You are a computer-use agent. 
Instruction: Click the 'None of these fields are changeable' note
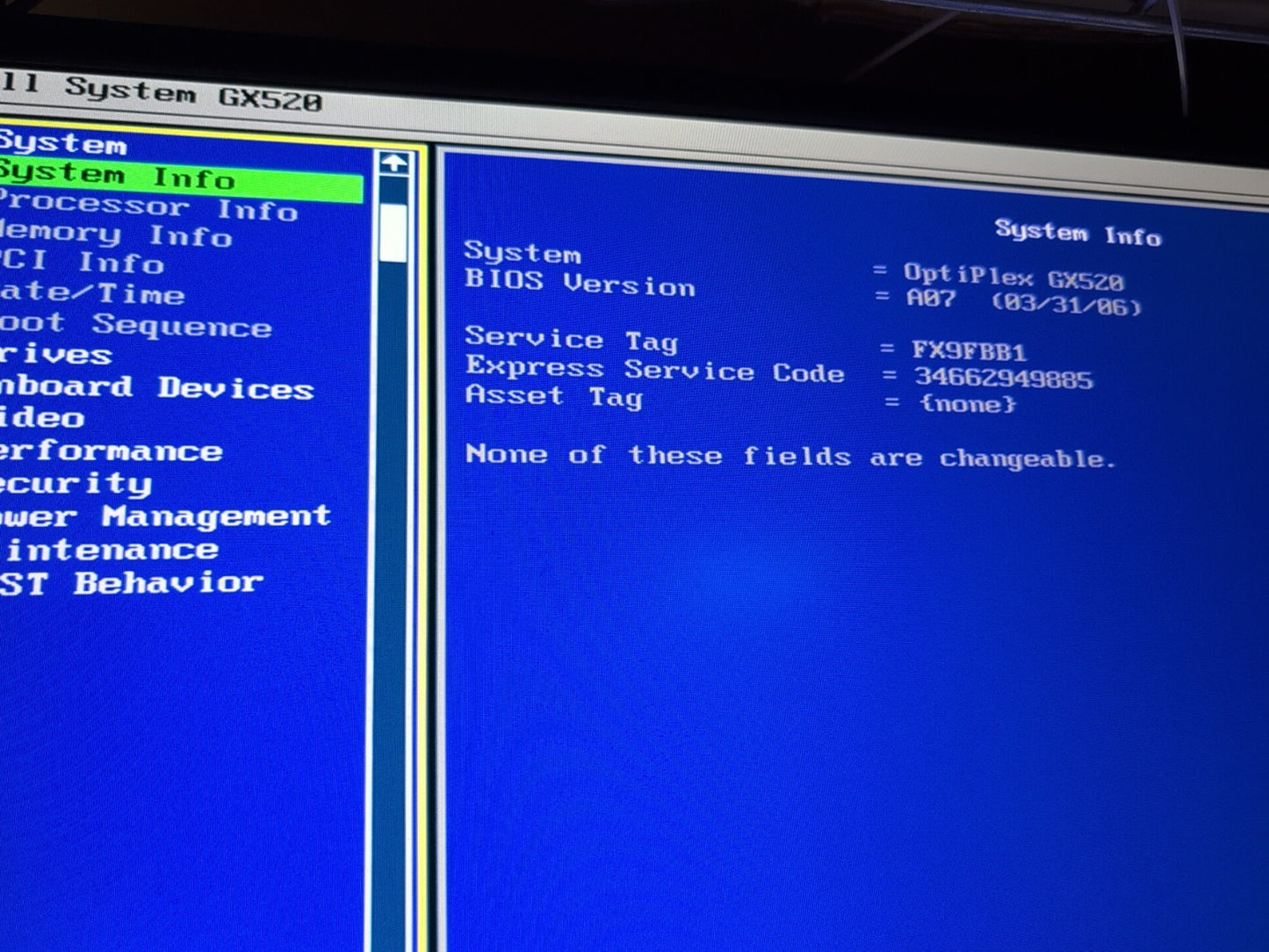click(x=790, y=456)
